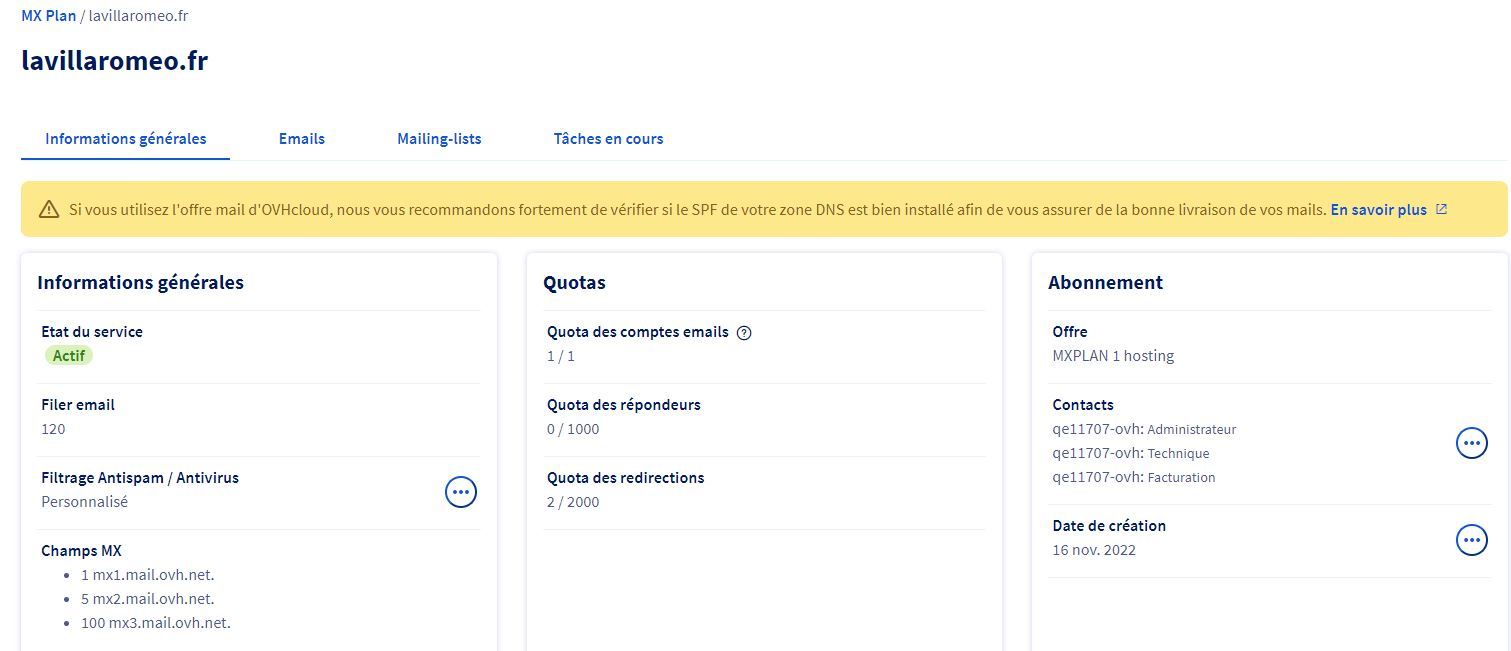The height and width of the screenshot is (651, 1511).
Task: Click the Facturation contact entry
Action: (x=1133, y=477)
